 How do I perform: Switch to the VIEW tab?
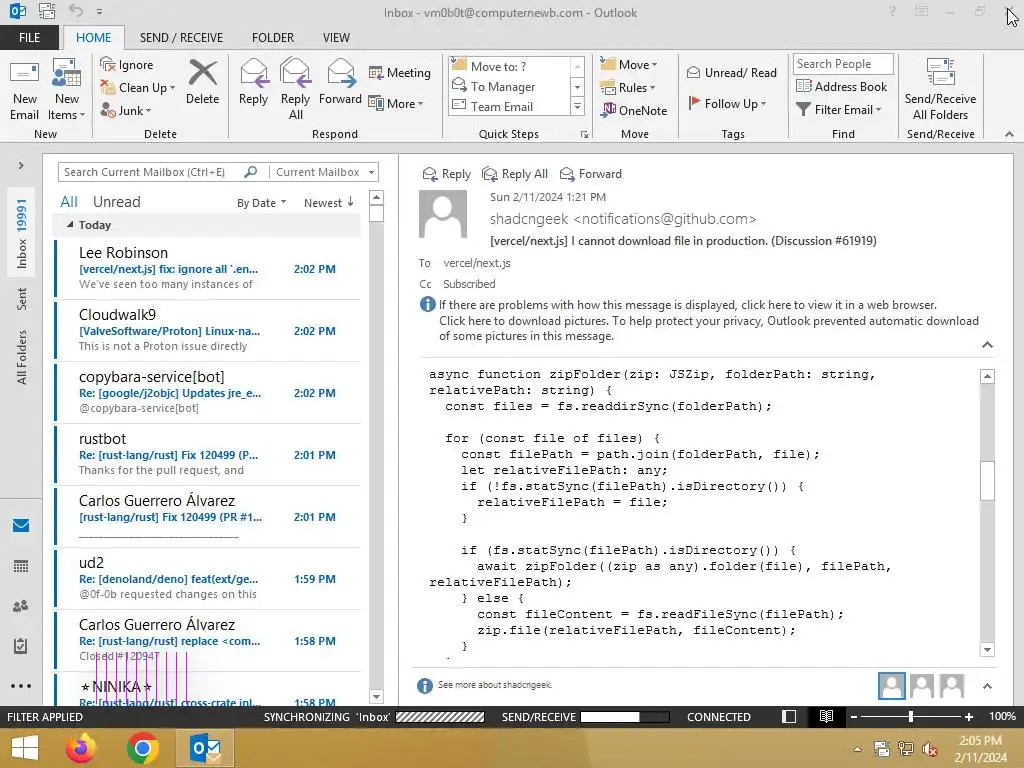336,38
